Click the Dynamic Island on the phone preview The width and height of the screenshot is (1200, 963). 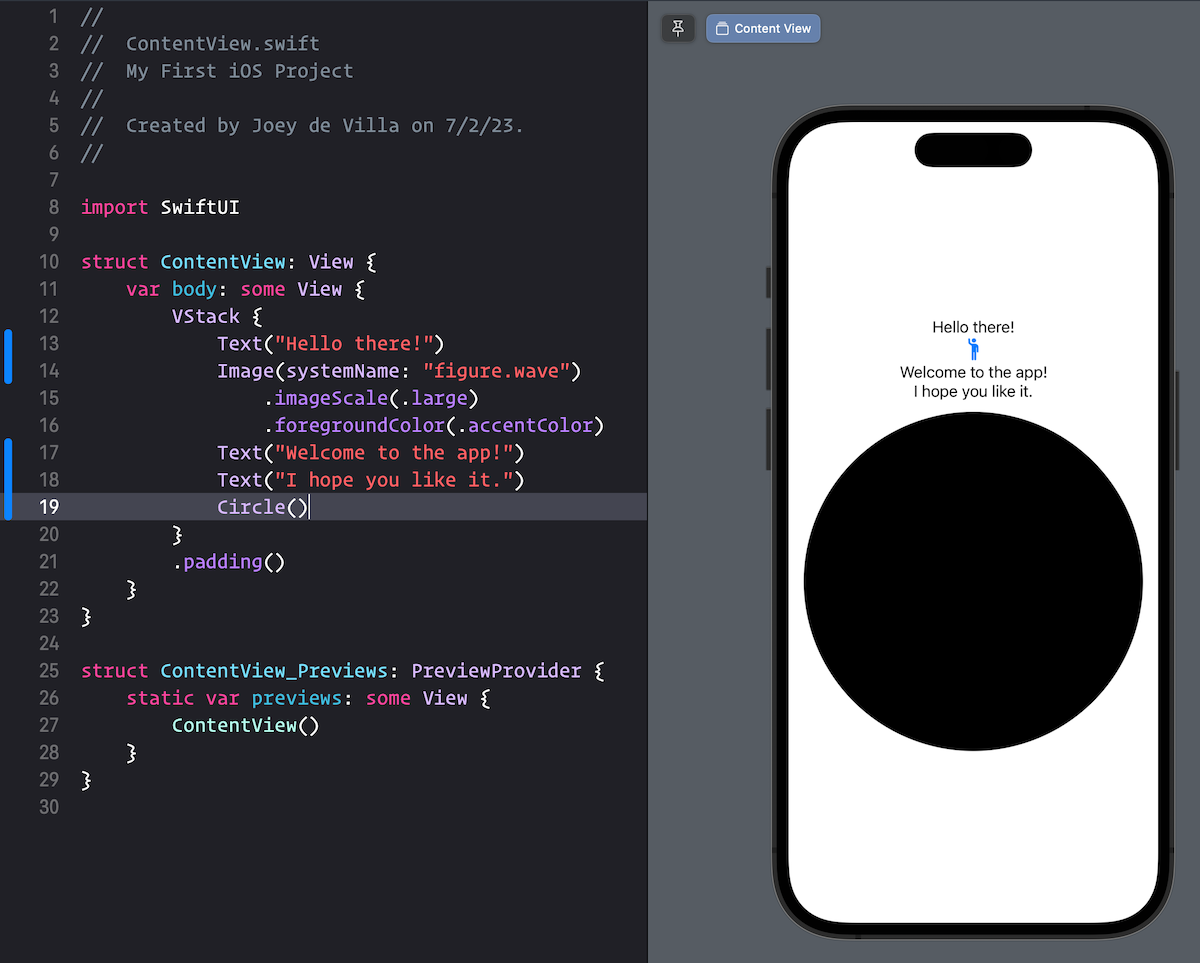tap(973, 149)
